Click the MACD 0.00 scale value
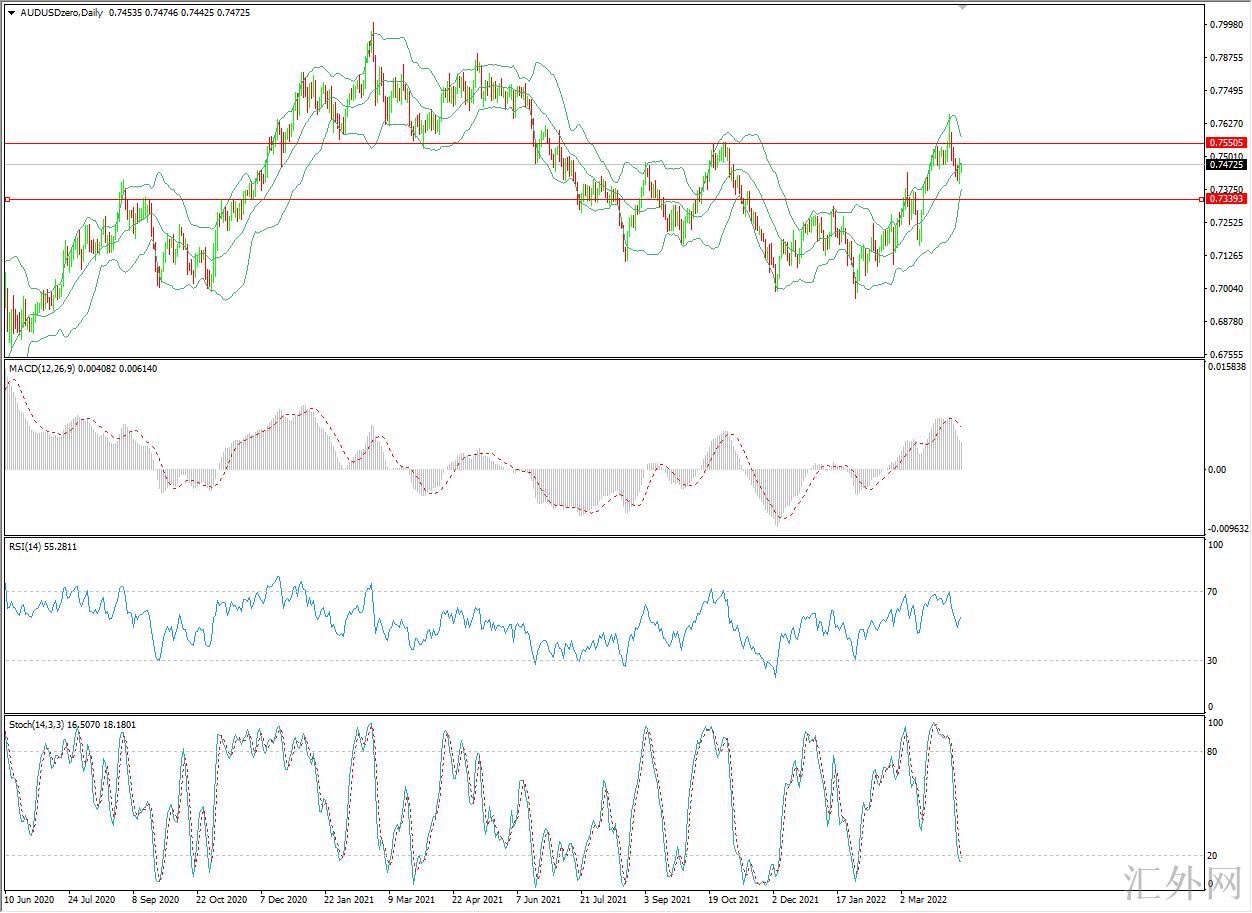The width and height of the screenshot is (1252, 913). coord(1217,470)
